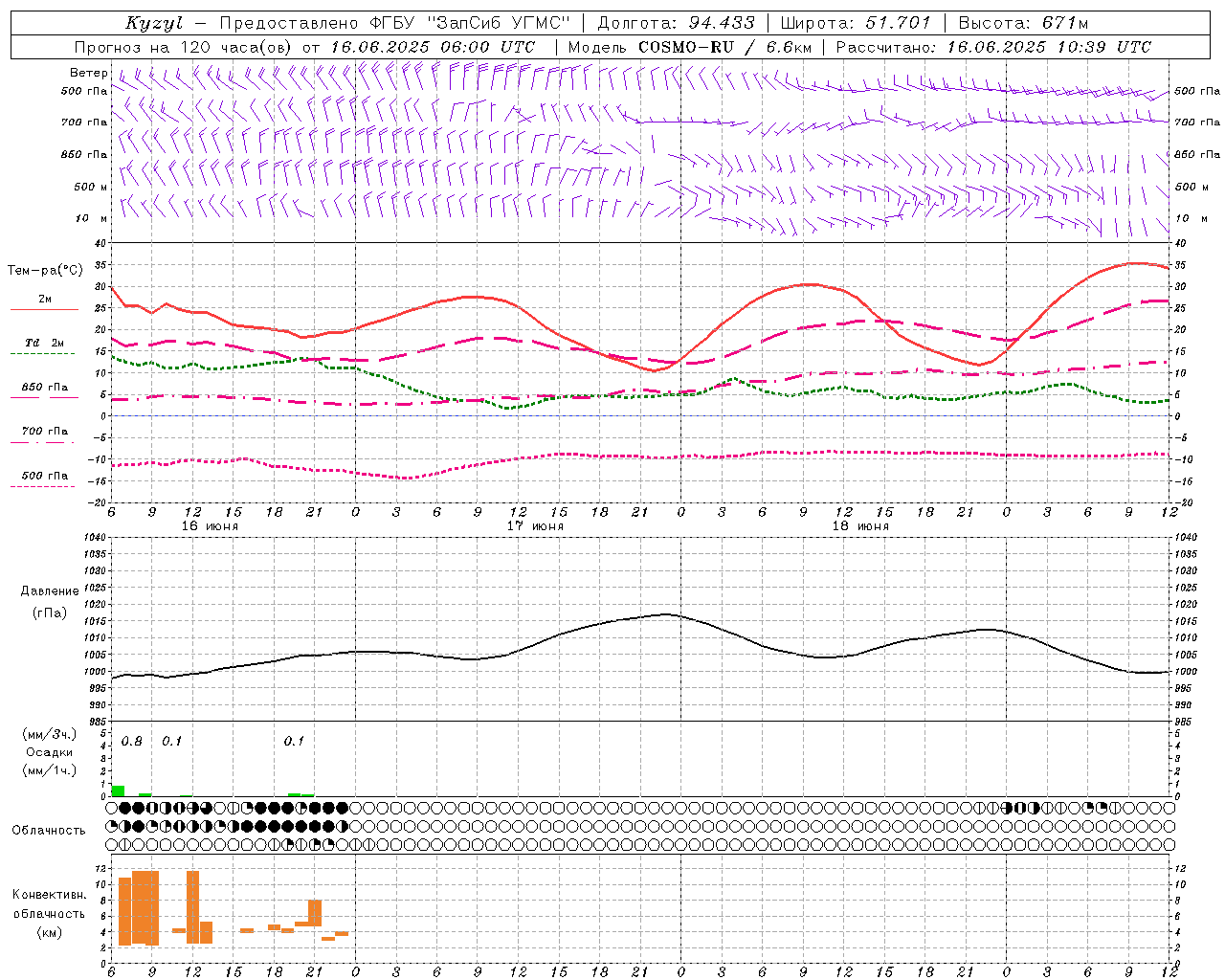Select the right-side 10 м wind level label
This screenshot has width=1225, height=980.
1191,218
